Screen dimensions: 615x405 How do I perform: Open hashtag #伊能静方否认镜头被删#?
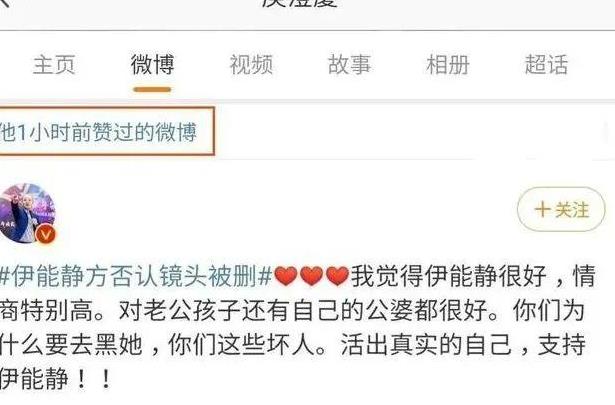point(136,276)
